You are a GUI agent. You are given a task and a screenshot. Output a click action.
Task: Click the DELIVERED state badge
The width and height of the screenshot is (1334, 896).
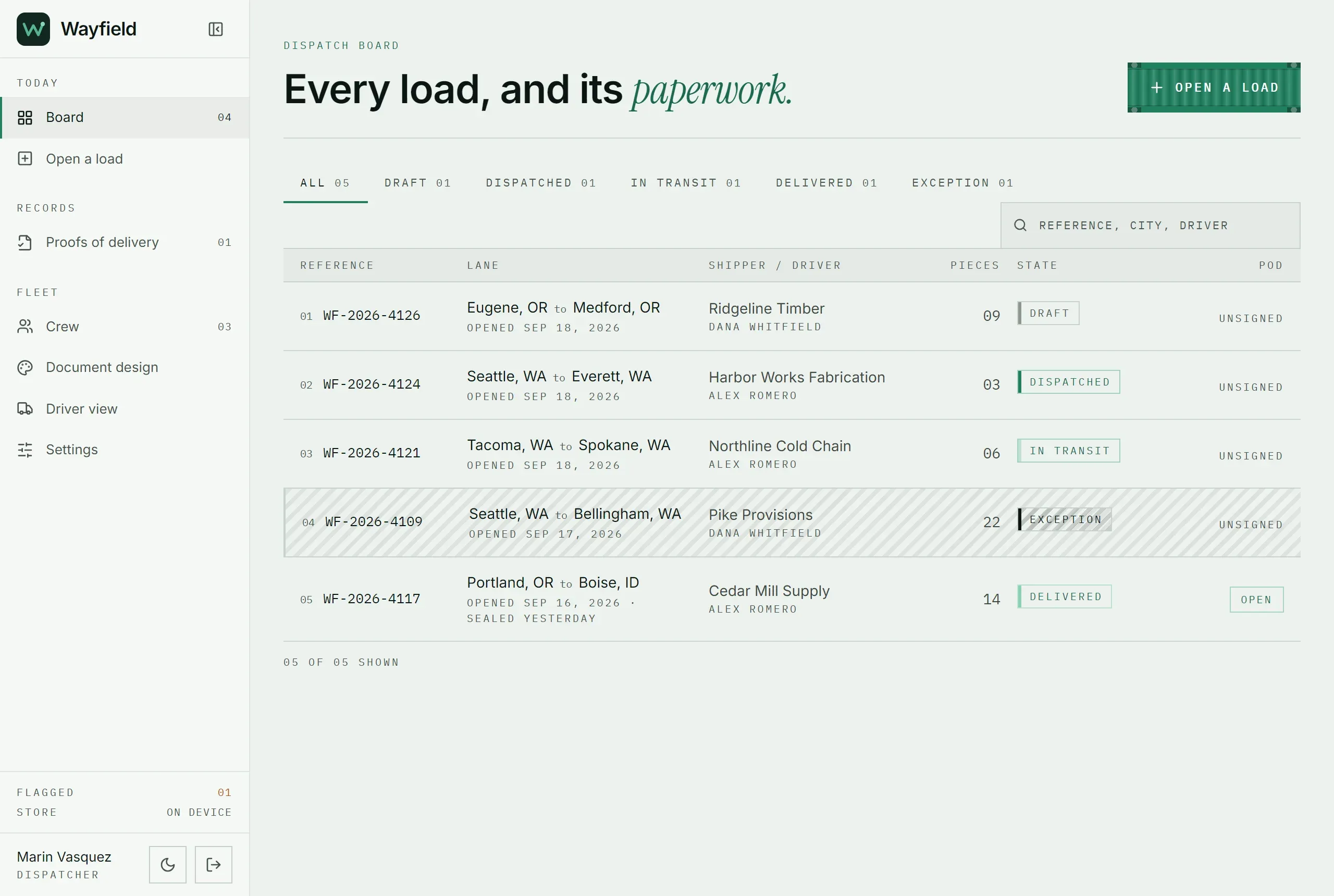(x=1065, y=596)
